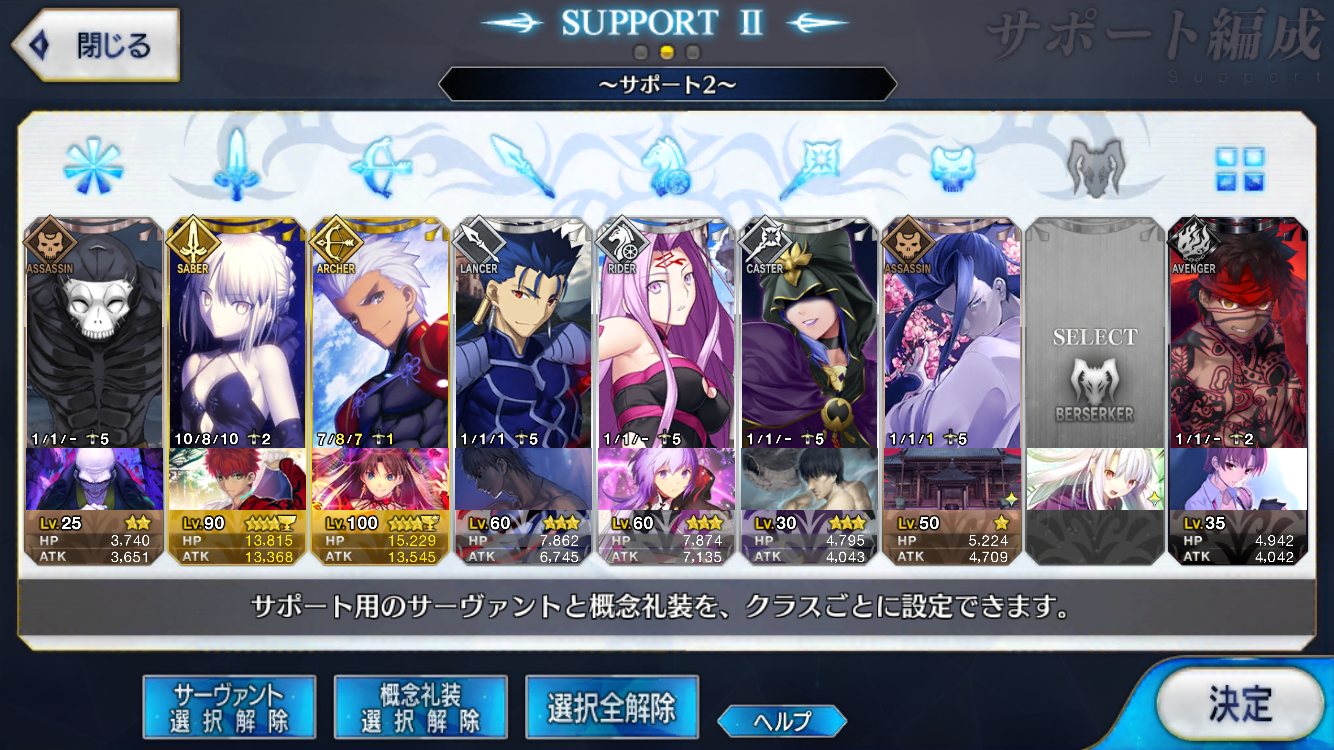This screenshot has height=750, width=1334.
Task: Click 概念礼装選択解除 button
Action: tap(420, 707)
